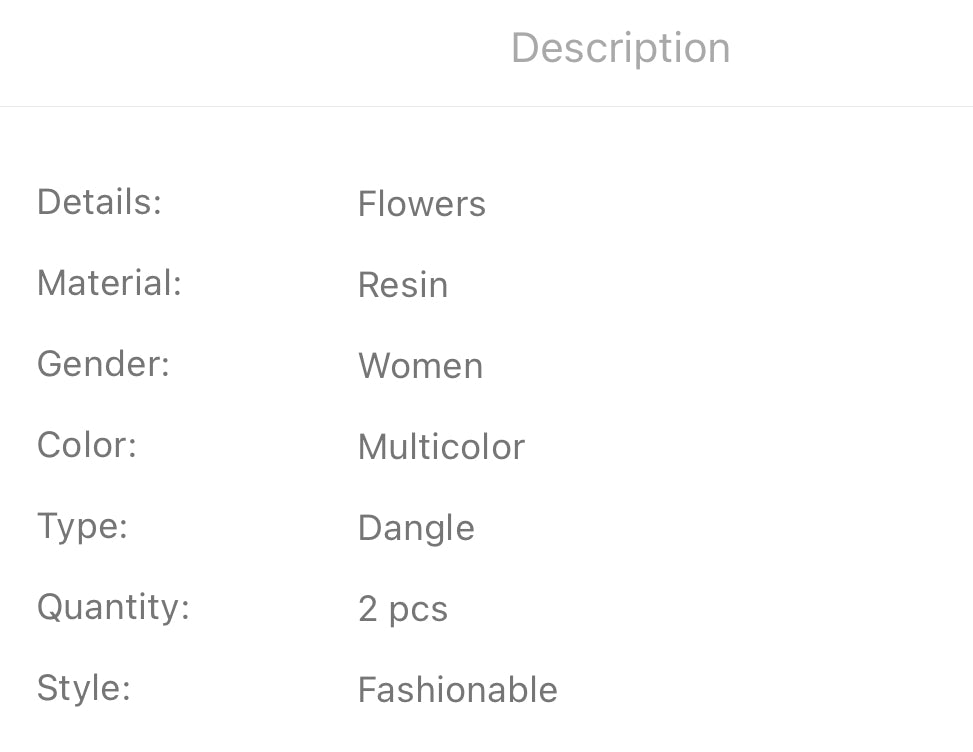Click the Gender label
Image resolution: width=973 pixels, height=752 pixels.
pyautogui.click(x=103, y=364)
